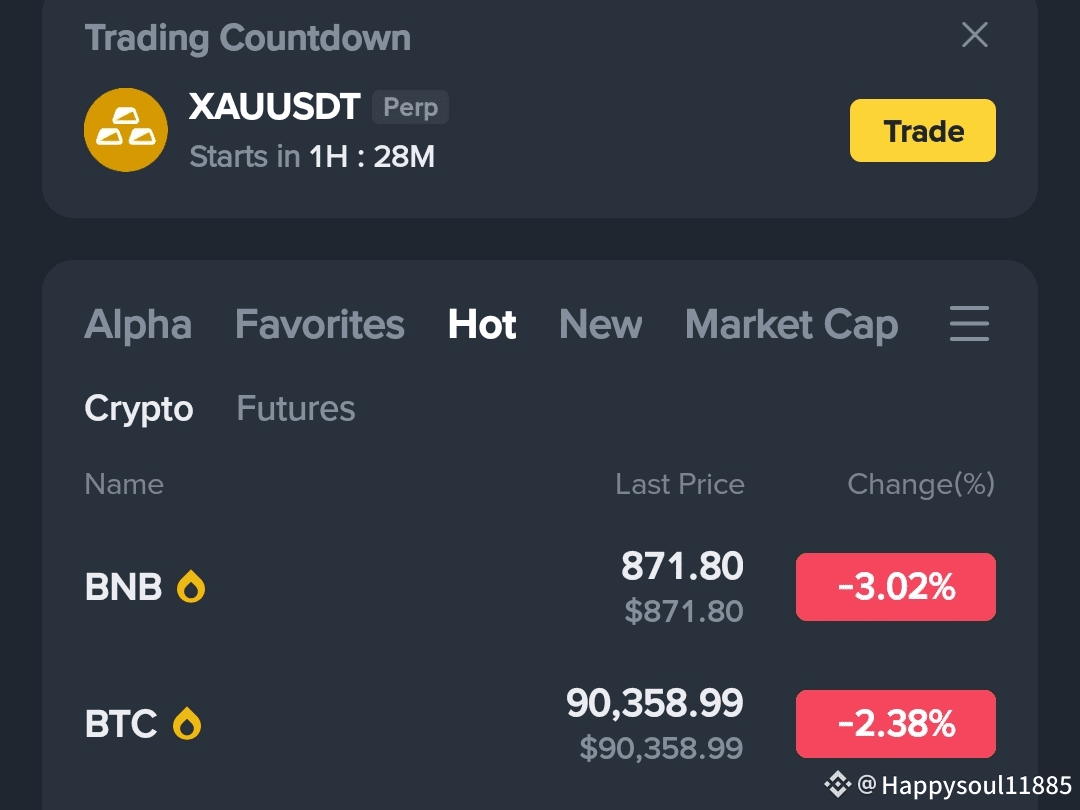Click the BTC -2.38% change badge
Viewport: 1080px width, 810px height.
click(x=895, y=724)
